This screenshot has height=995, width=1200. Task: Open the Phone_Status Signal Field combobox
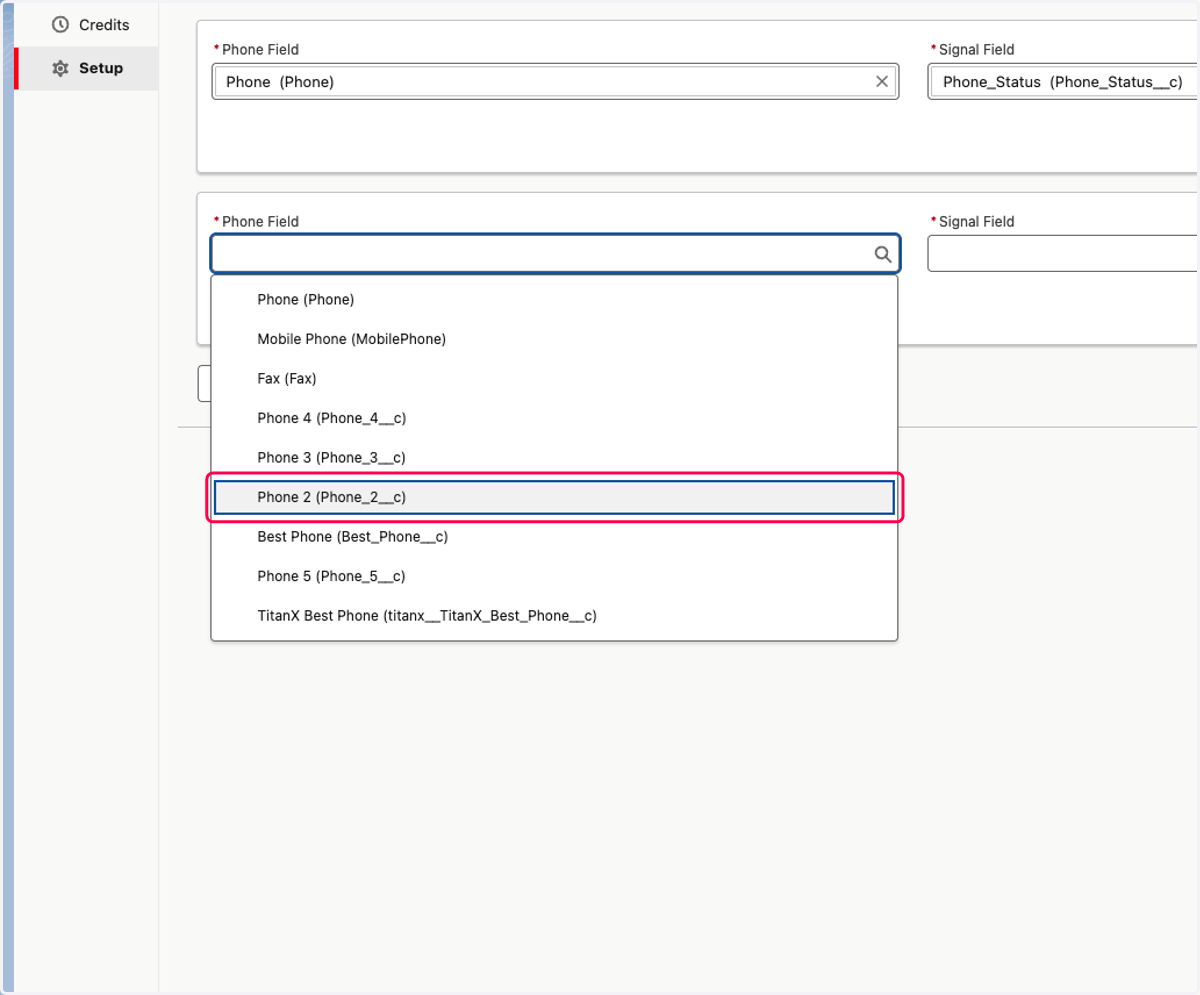[1064, 82]
